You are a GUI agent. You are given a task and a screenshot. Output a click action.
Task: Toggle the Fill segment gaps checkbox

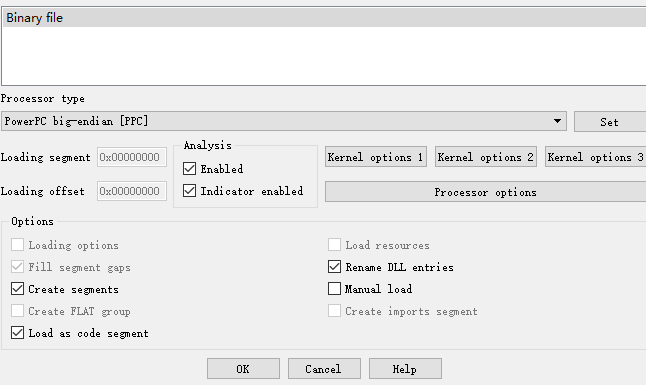pyautogui.click(x=17, y=267)
